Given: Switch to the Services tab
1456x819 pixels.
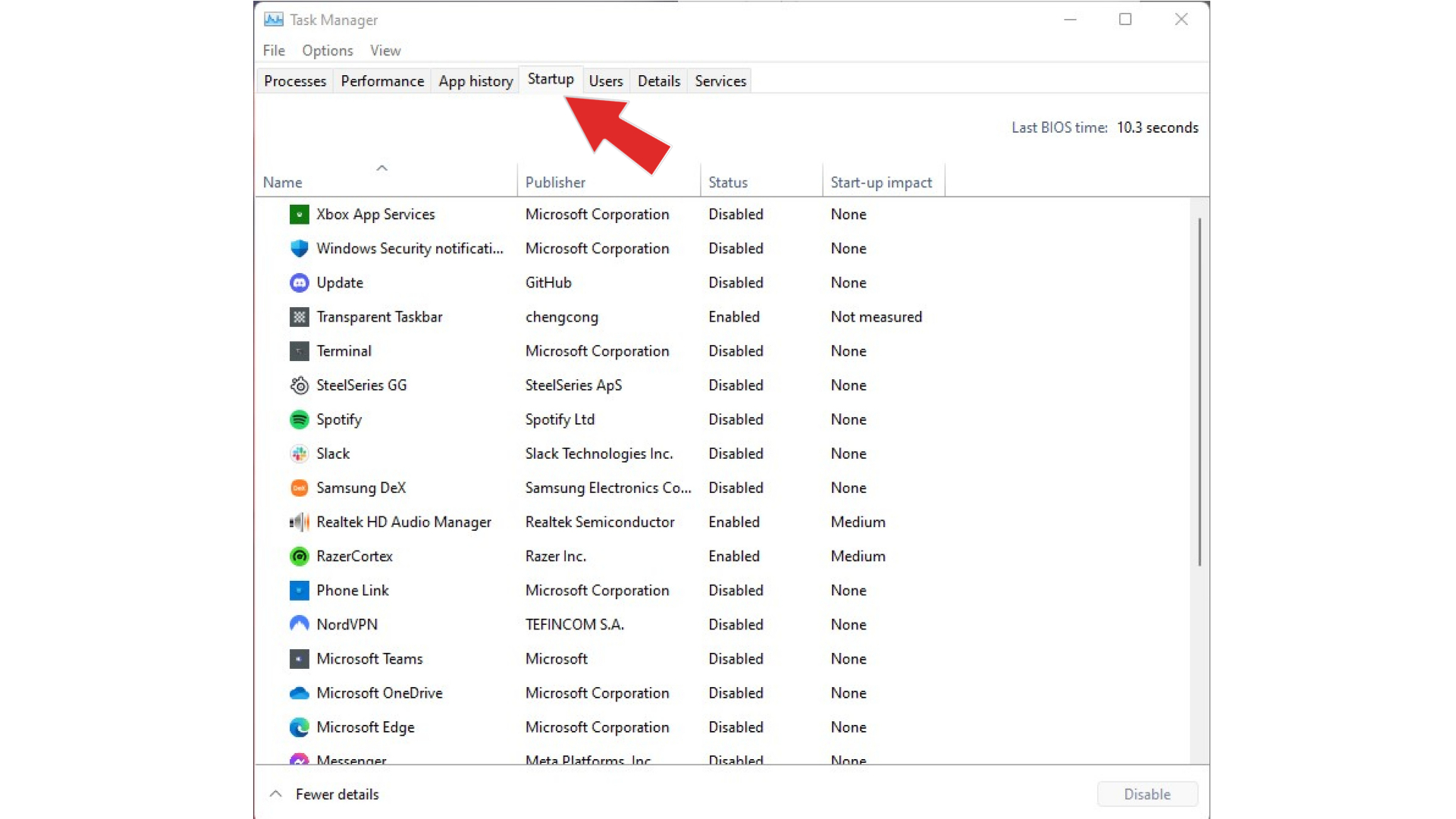Looking at the screenshot, I should pyautogui.click(x=720, y=81).
